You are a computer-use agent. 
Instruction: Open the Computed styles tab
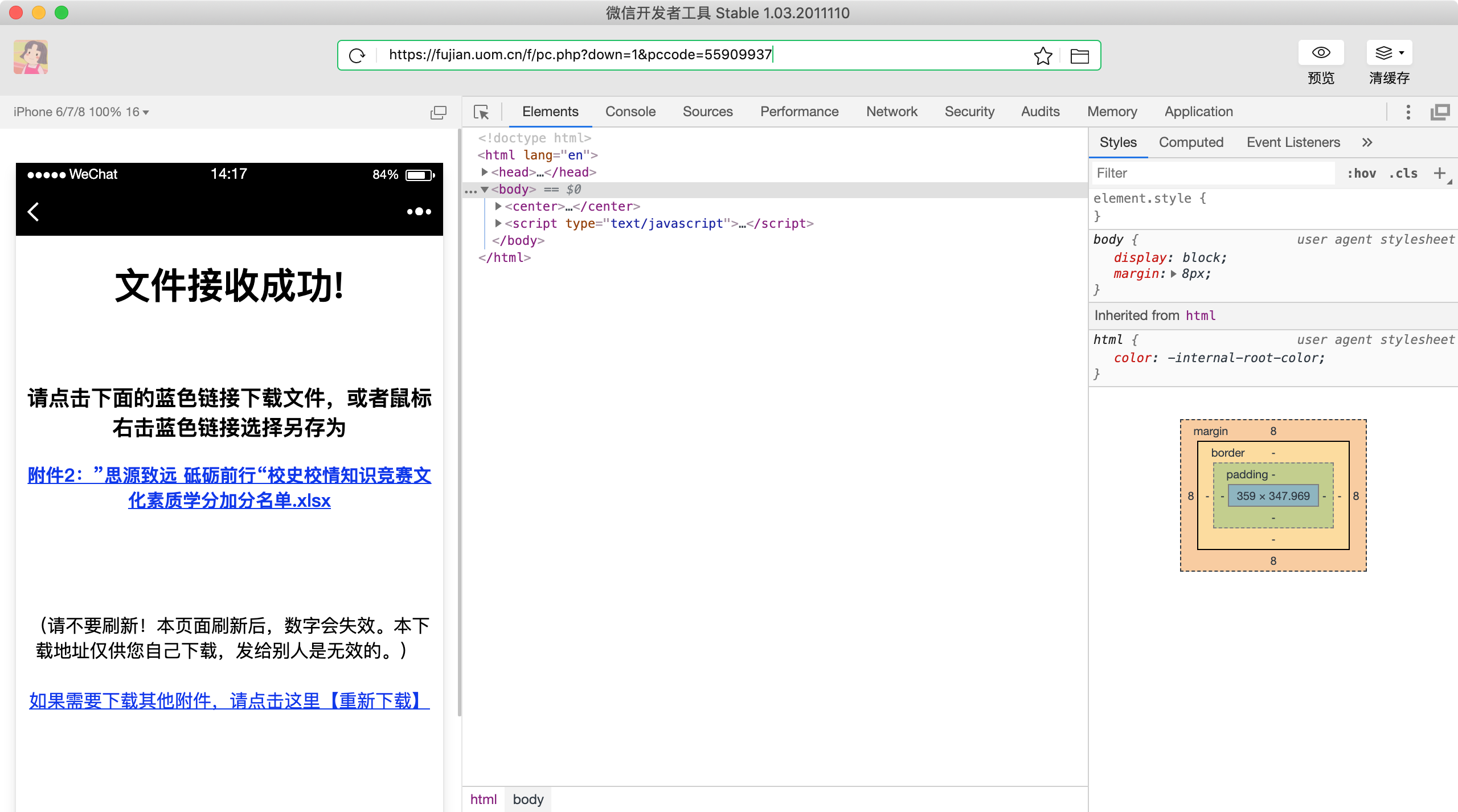1191,142
